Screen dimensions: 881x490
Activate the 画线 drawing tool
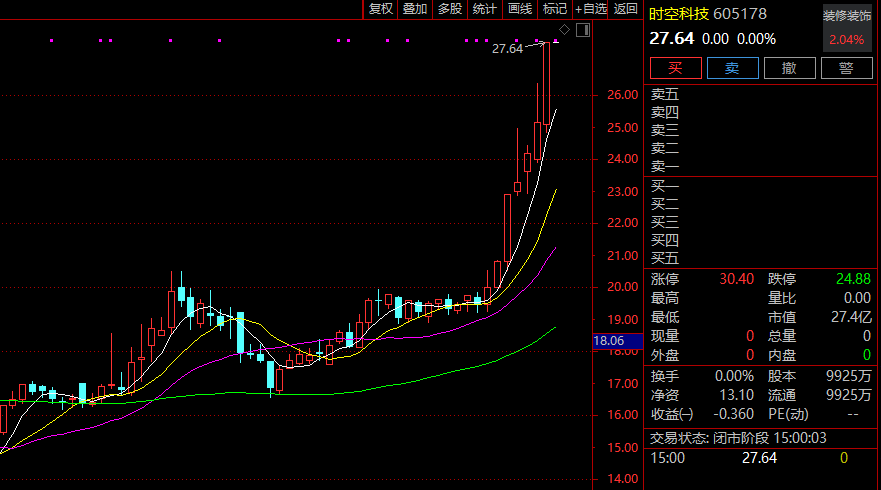519,9
